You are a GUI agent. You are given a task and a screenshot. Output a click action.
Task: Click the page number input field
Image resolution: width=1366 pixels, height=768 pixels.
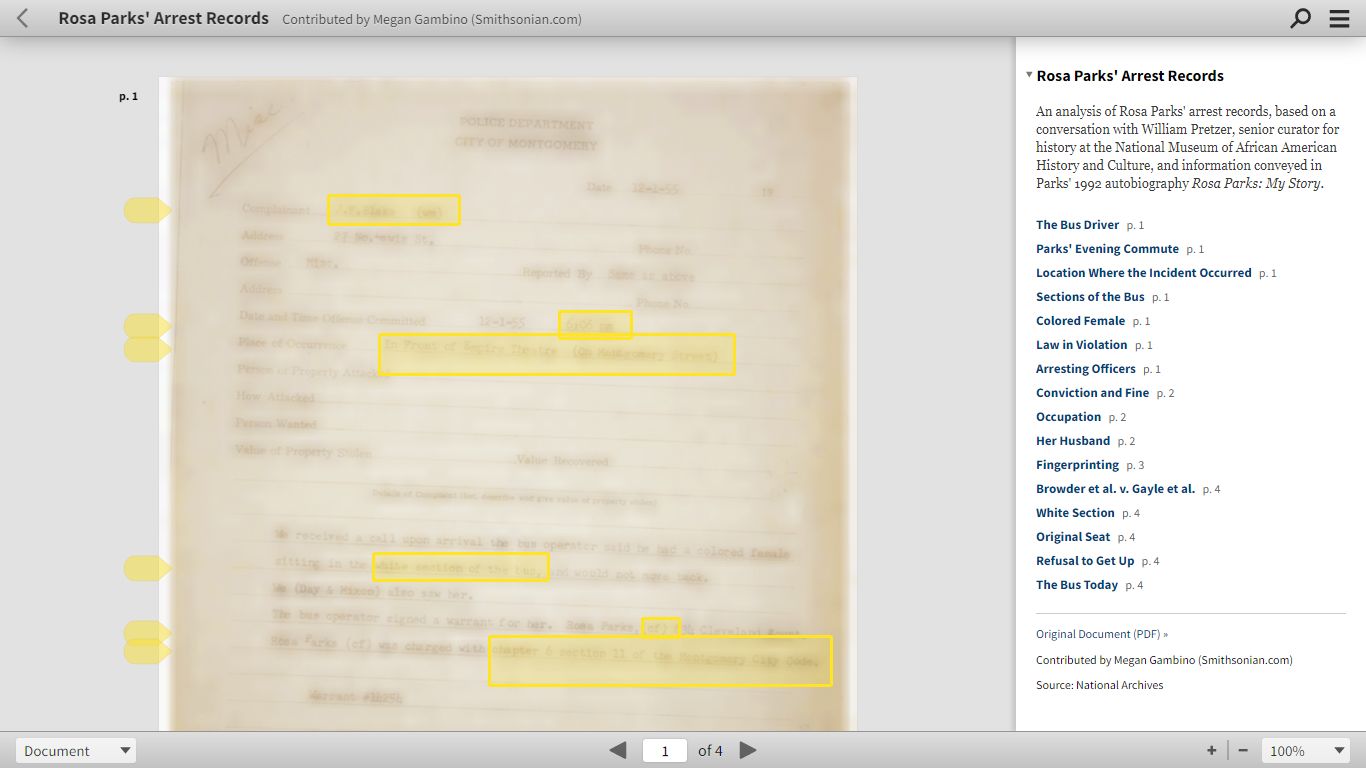click(665, 750)
